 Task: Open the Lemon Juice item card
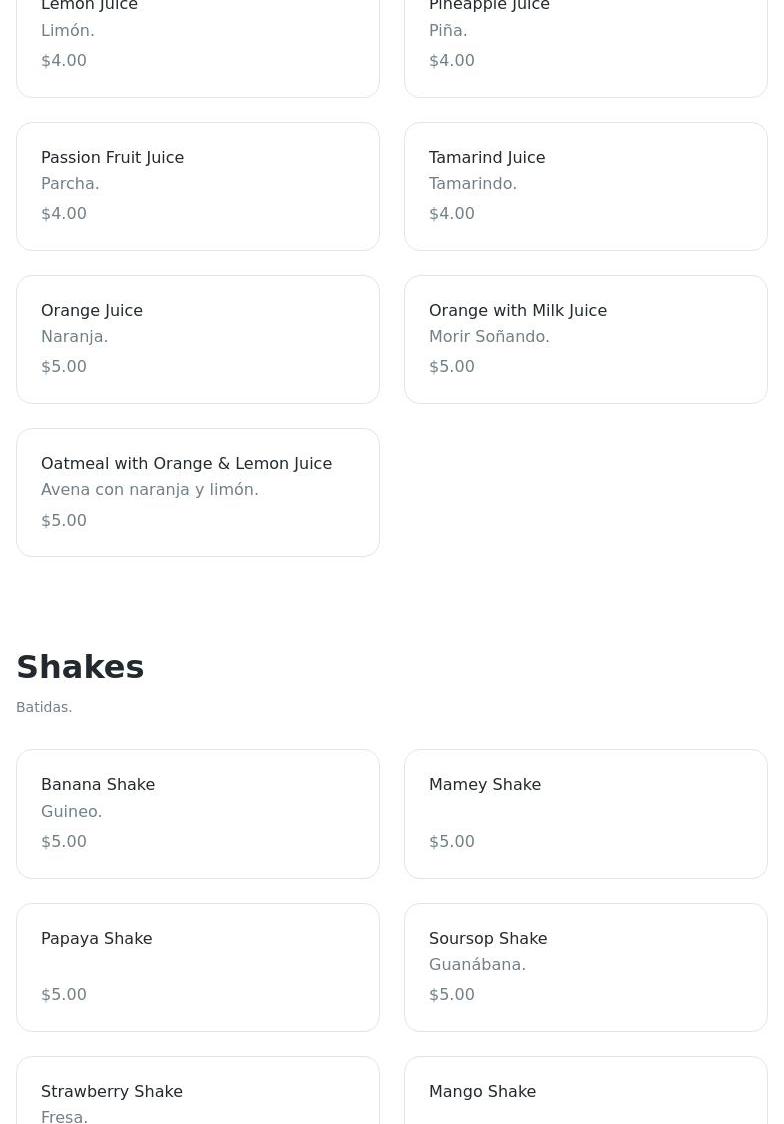pos(198,45)
